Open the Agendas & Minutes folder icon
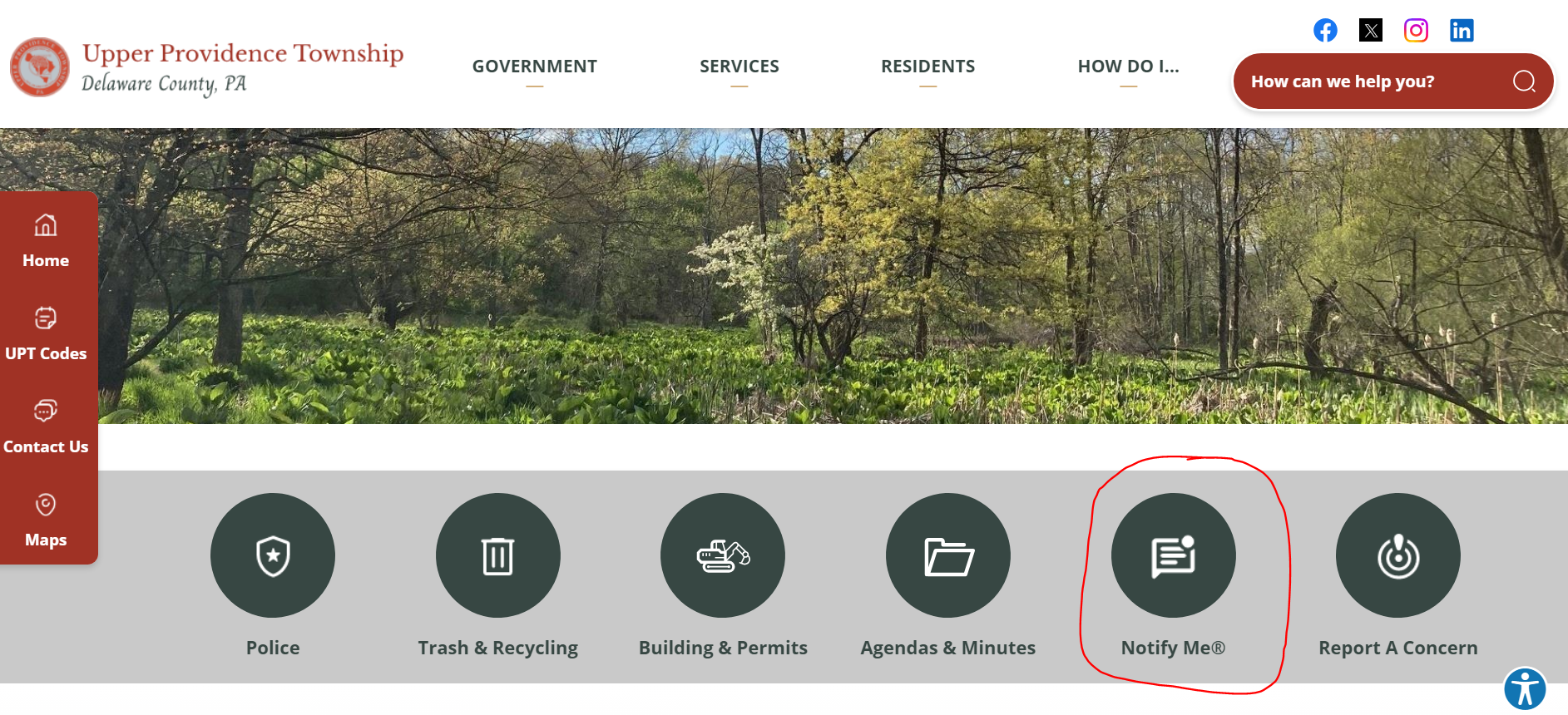 click(x=948, y=555)
